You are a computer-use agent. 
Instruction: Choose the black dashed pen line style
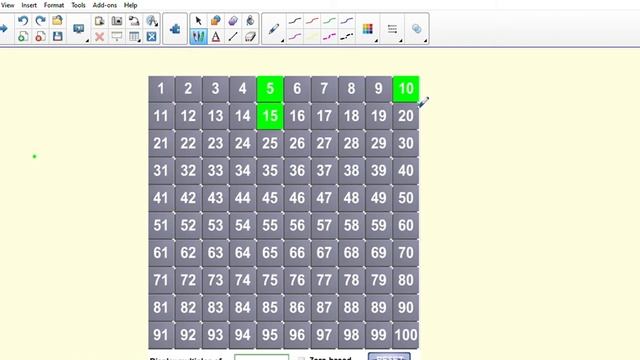pyautogui.click(x=347, y=37)
